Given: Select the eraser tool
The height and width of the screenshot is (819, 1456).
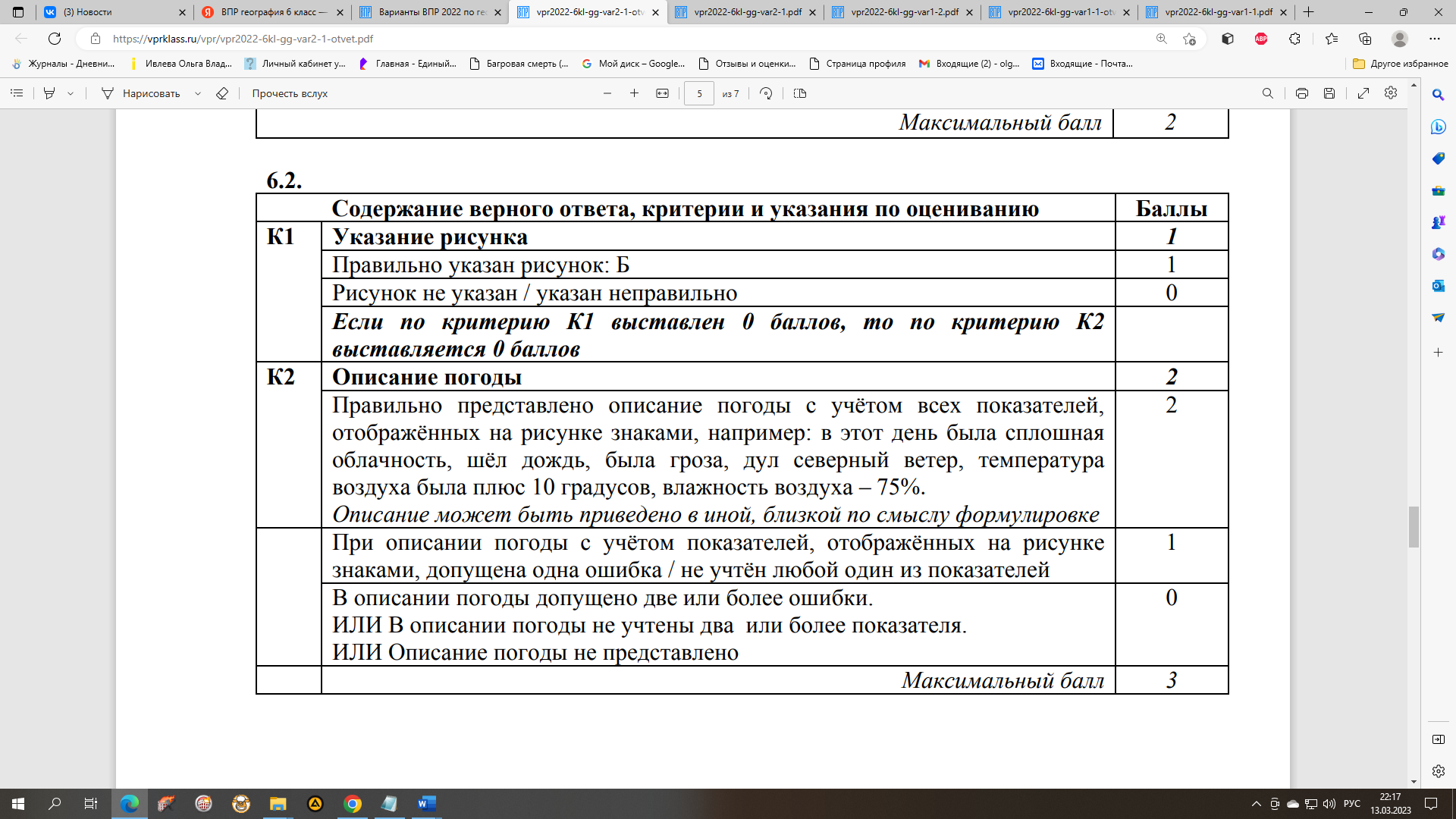Looking at the screenshot, I should click(x=222, y=93).
